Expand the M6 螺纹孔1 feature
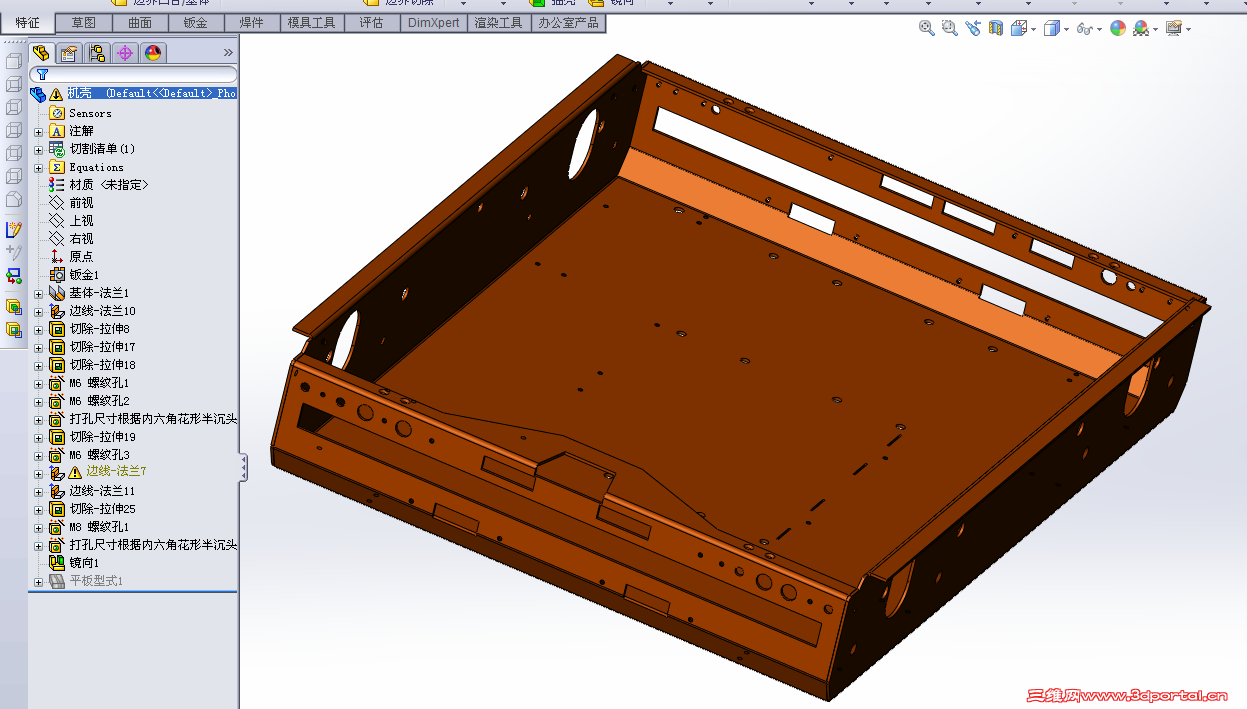 click(x=39, y=383)
